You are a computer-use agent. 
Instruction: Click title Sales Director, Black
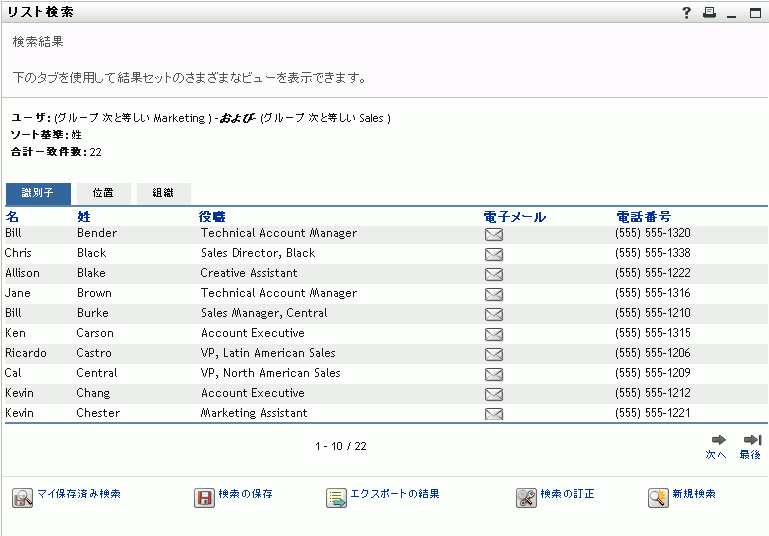(x=258, y=253)
